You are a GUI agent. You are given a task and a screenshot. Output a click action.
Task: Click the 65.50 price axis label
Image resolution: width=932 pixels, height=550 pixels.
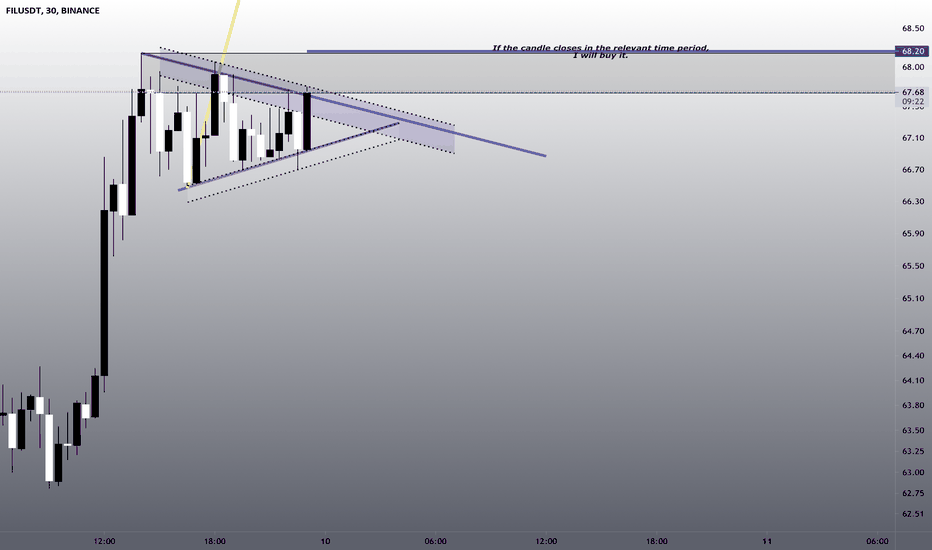(912, 266)
